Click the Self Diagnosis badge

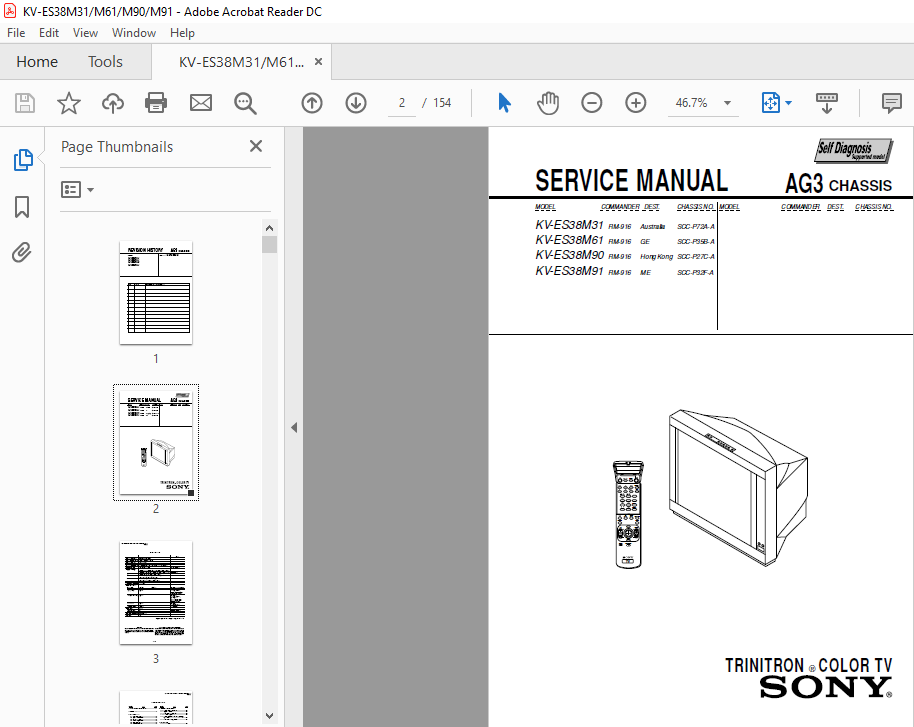pyautogui.click(x=853, y=150)
